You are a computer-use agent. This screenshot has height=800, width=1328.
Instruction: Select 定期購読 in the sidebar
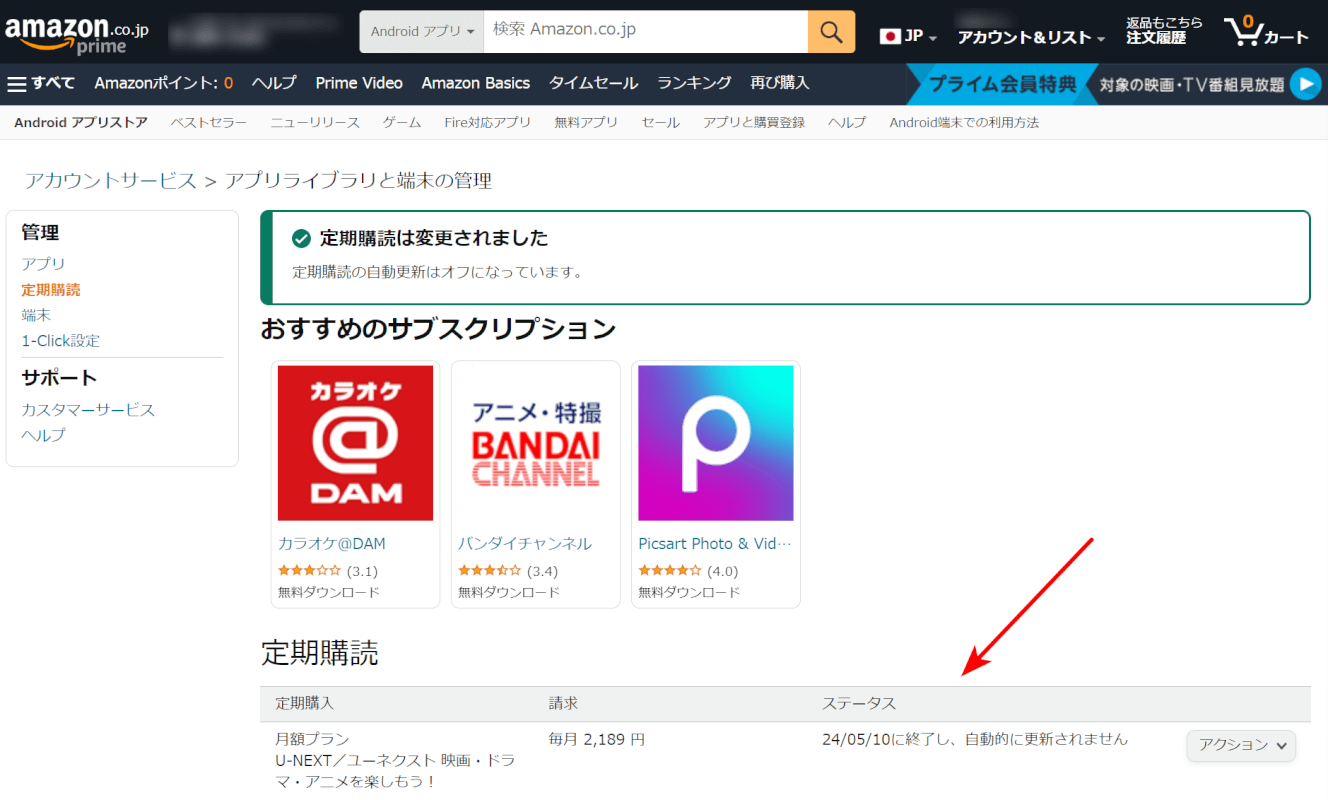[51, 289]
